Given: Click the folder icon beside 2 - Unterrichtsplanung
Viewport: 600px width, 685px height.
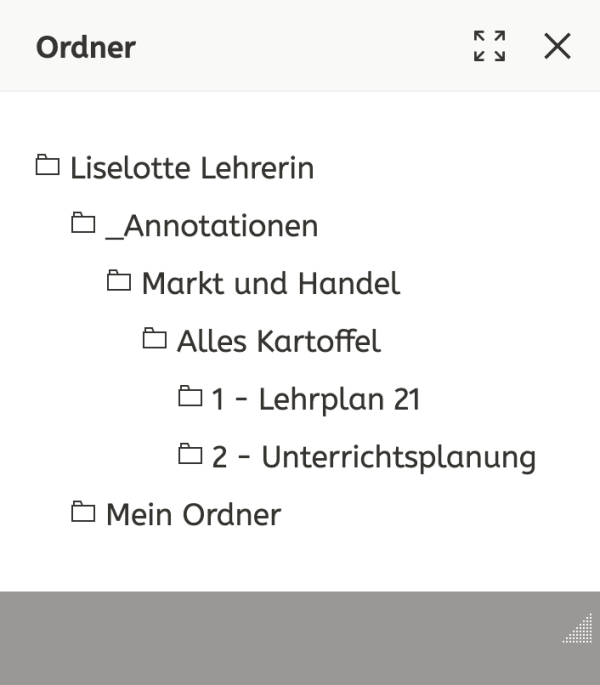Looking at the screenshot, I should (x=191, y=453).
